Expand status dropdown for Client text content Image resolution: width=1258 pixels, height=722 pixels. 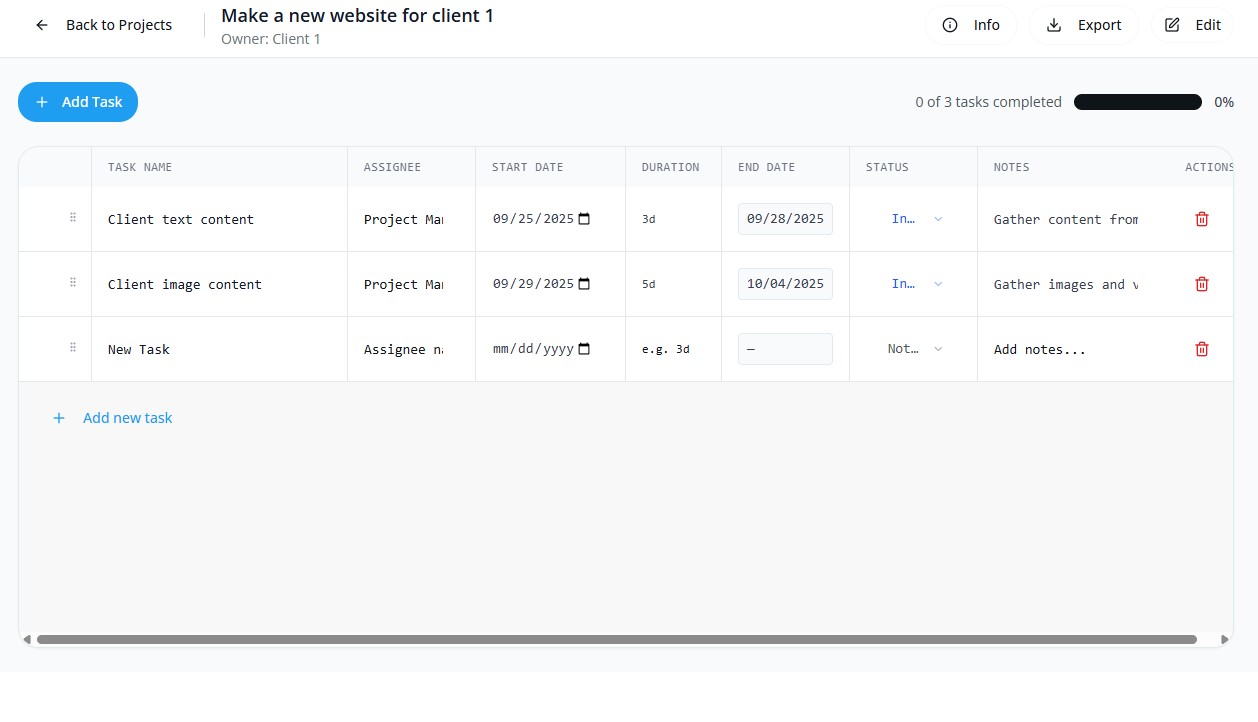915,219
